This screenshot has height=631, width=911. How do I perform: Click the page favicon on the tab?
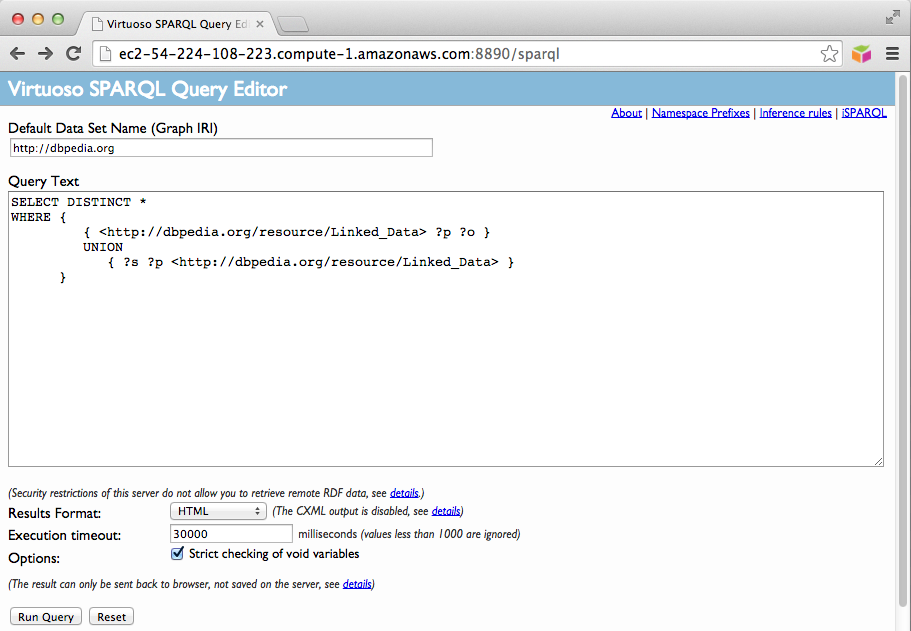pyautogui.click(x=97, y=21)
